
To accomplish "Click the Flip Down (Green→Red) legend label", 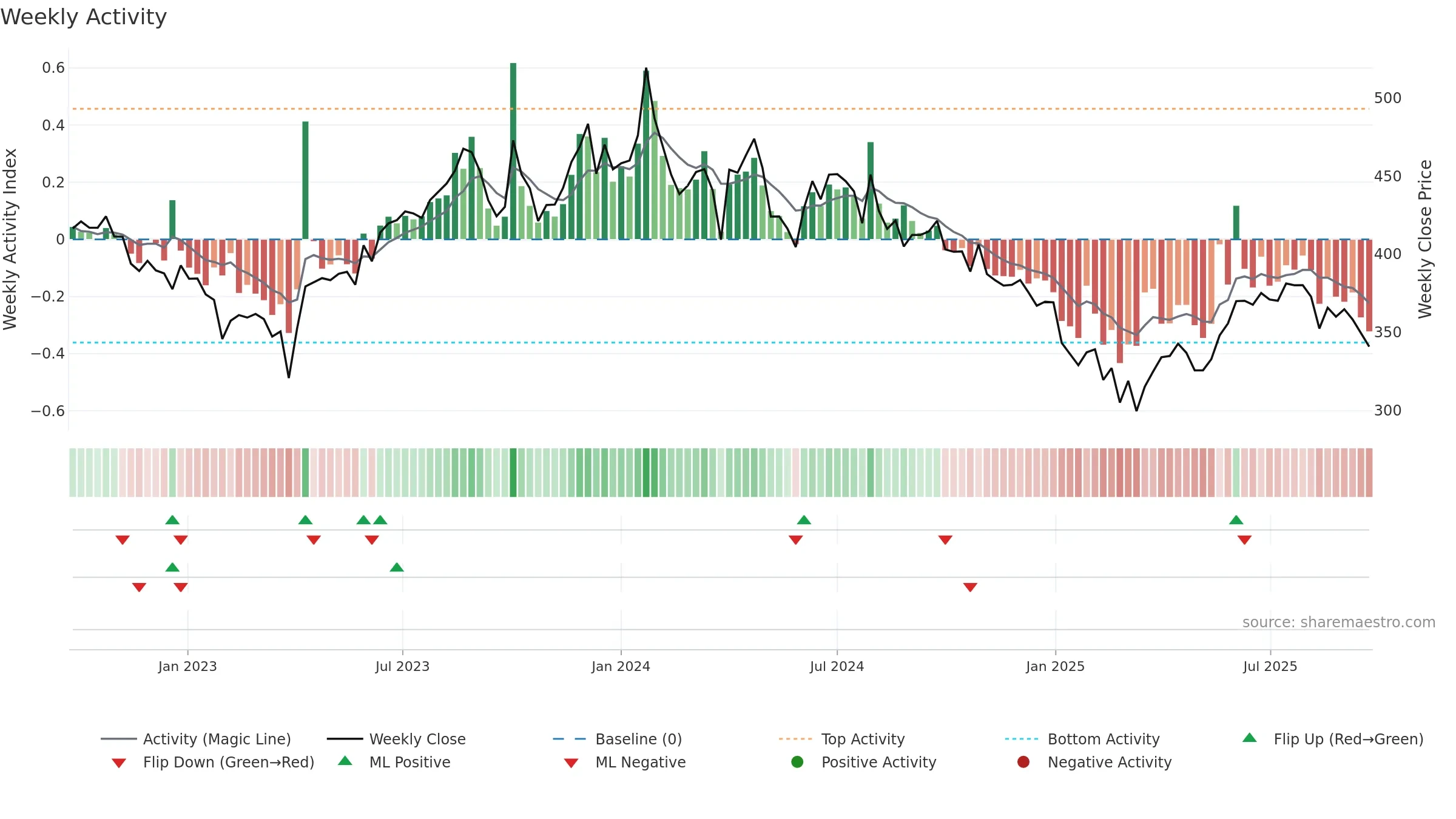I will tap(229, 762).
